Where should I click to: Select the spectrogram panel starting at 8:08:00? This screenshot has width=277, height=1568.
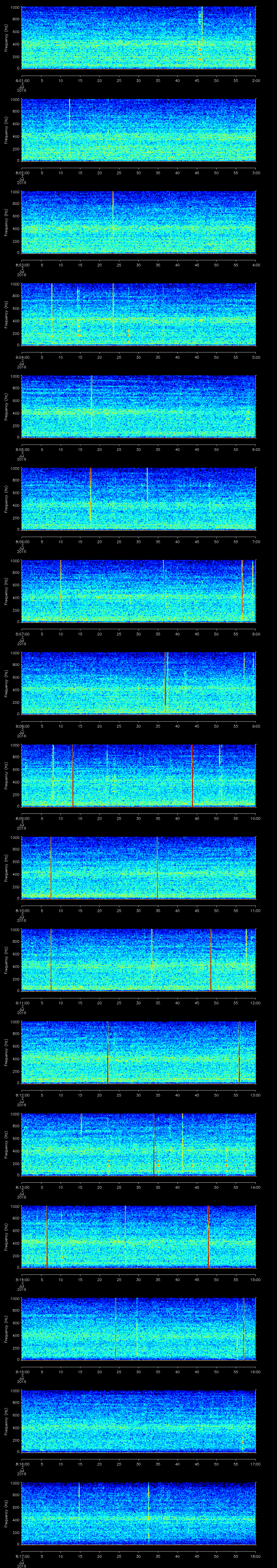point(139,683)
